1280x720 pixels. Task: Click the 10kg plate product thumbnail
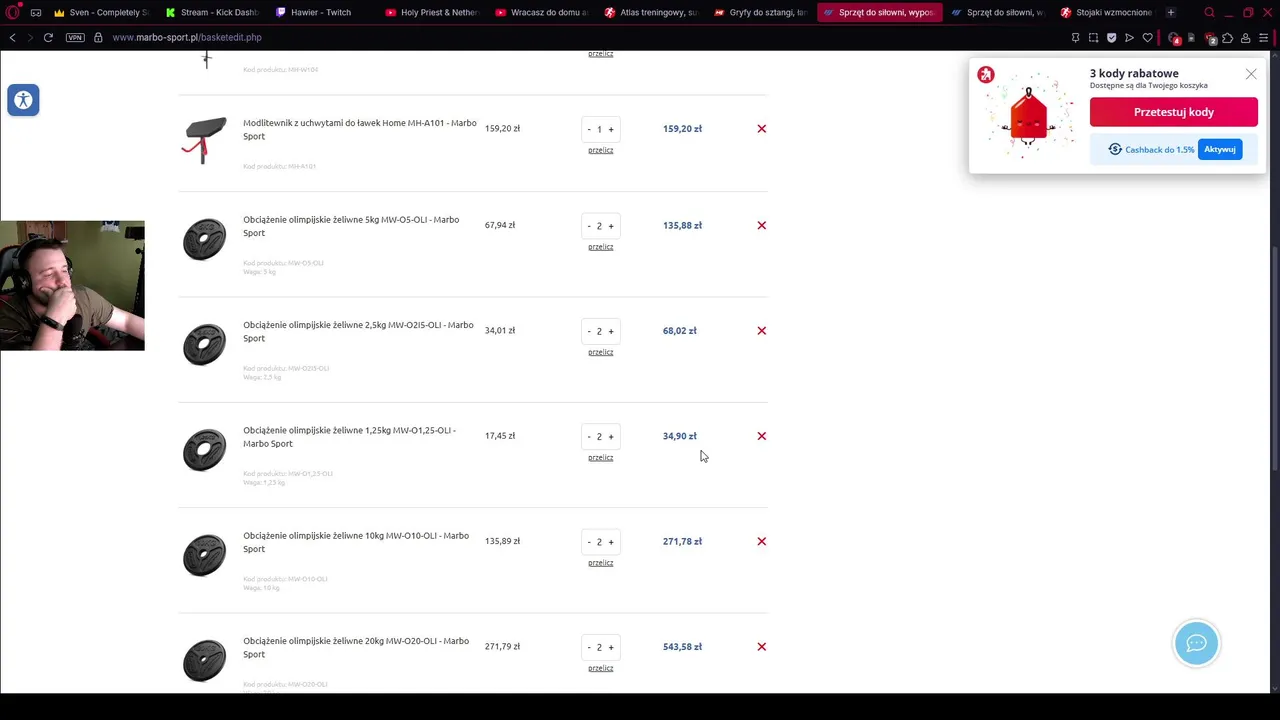click(x=205, y=555)
